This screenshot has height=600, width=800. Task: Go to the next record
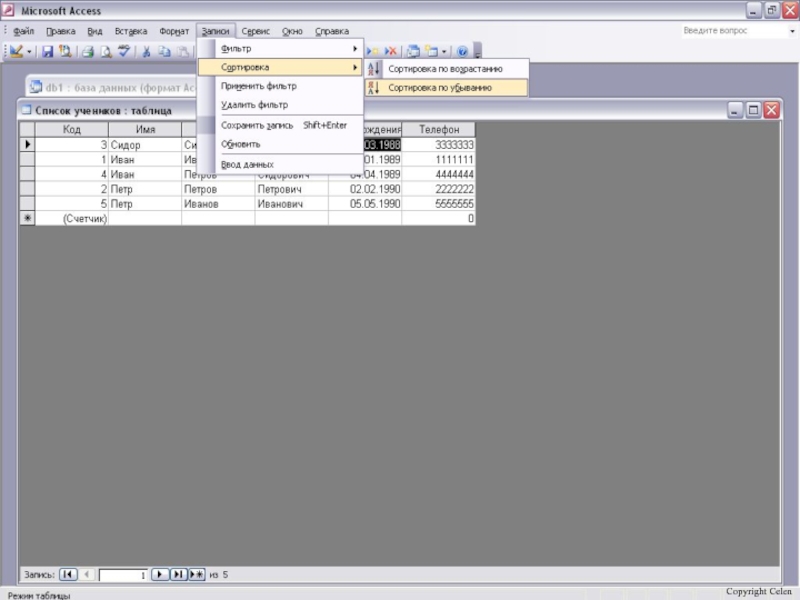click(159, 575)
